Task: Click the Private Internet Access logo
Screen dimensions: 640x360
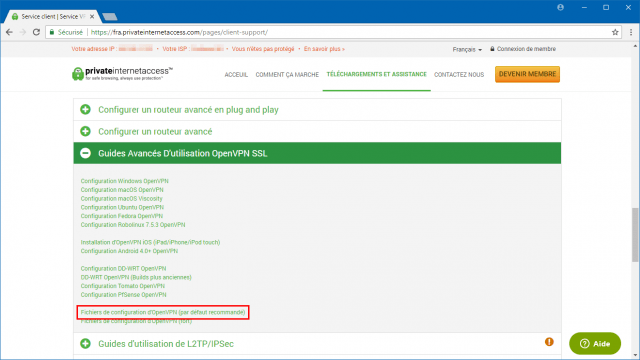Action: 122,74
